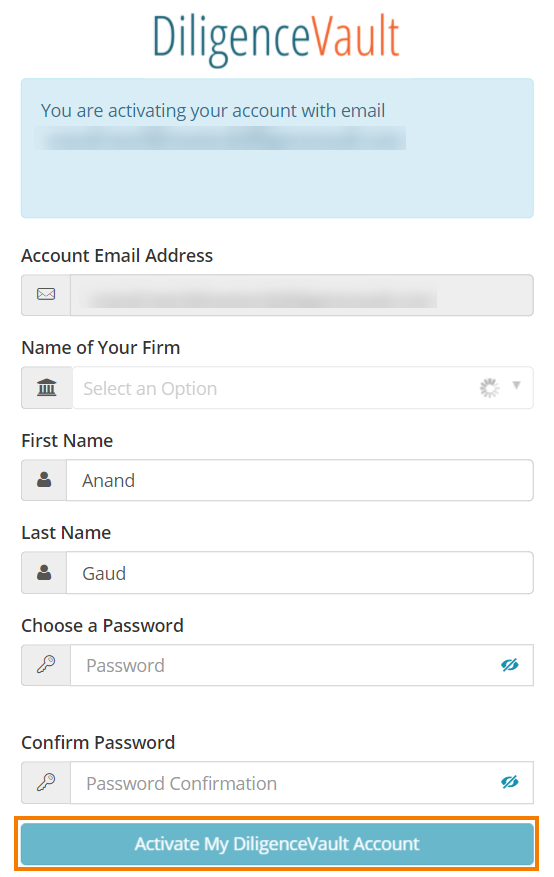Click the account activation info banner

click(277, 148)
